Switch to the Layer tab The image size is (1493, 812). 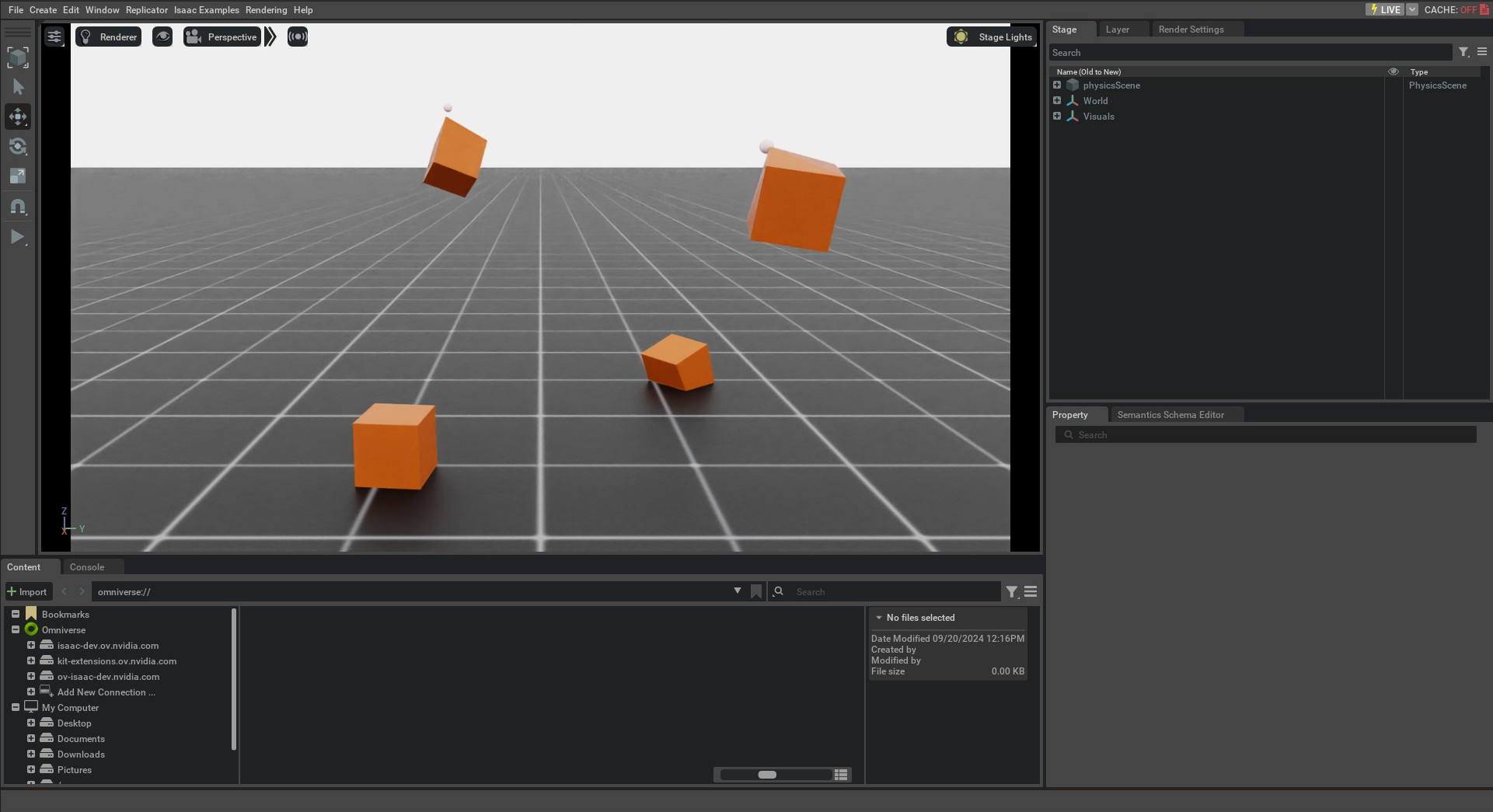click(1118, 29)
